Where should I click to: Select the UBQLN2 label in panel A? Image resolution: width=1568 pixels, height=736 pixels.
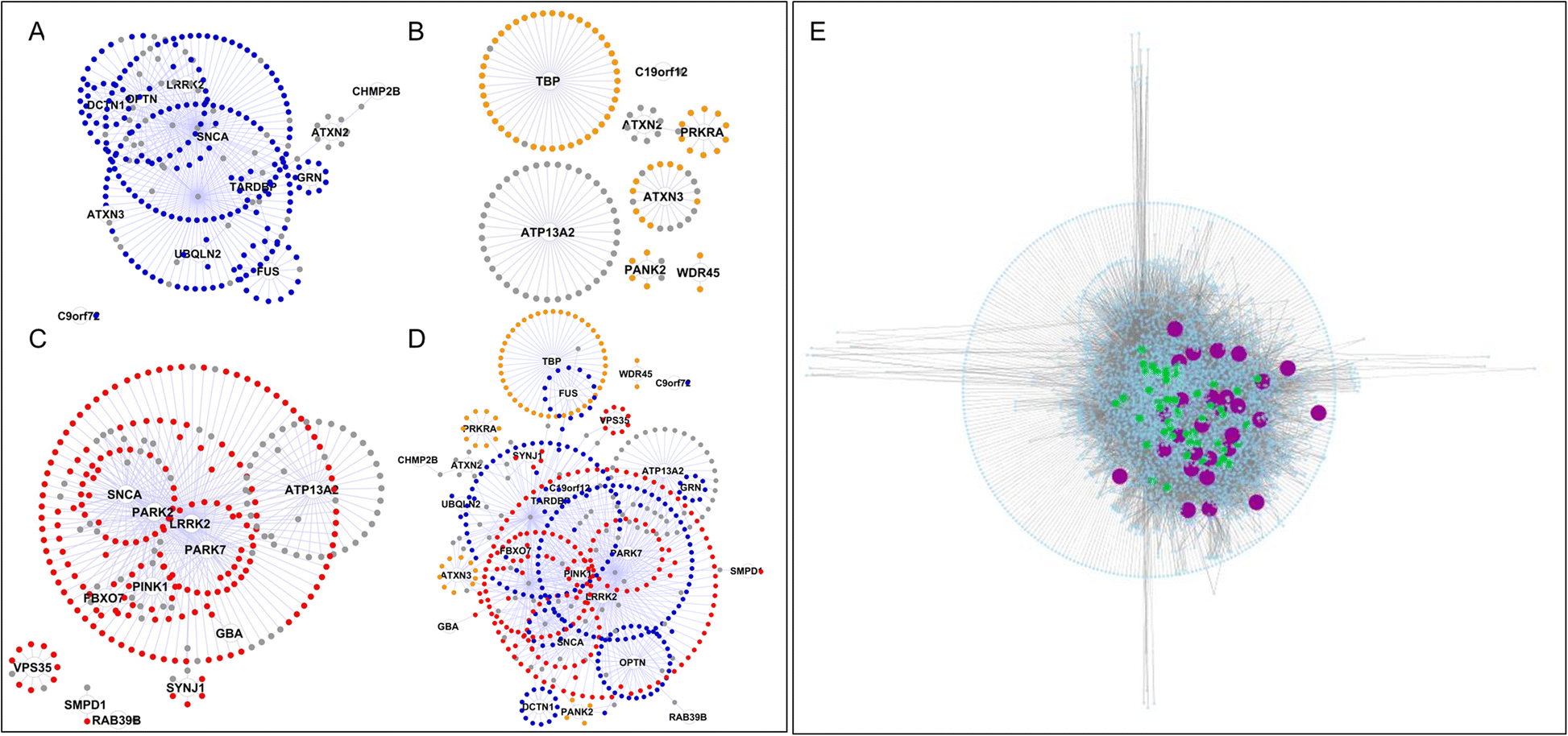click(x=198, y=254)
